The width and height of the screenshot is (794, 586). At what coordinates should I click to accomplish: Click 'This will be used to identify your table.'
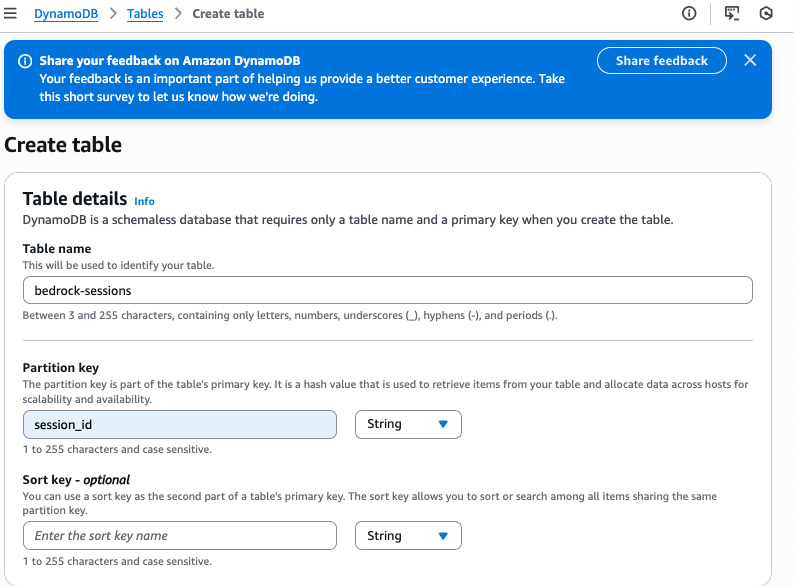click(118, 265)
